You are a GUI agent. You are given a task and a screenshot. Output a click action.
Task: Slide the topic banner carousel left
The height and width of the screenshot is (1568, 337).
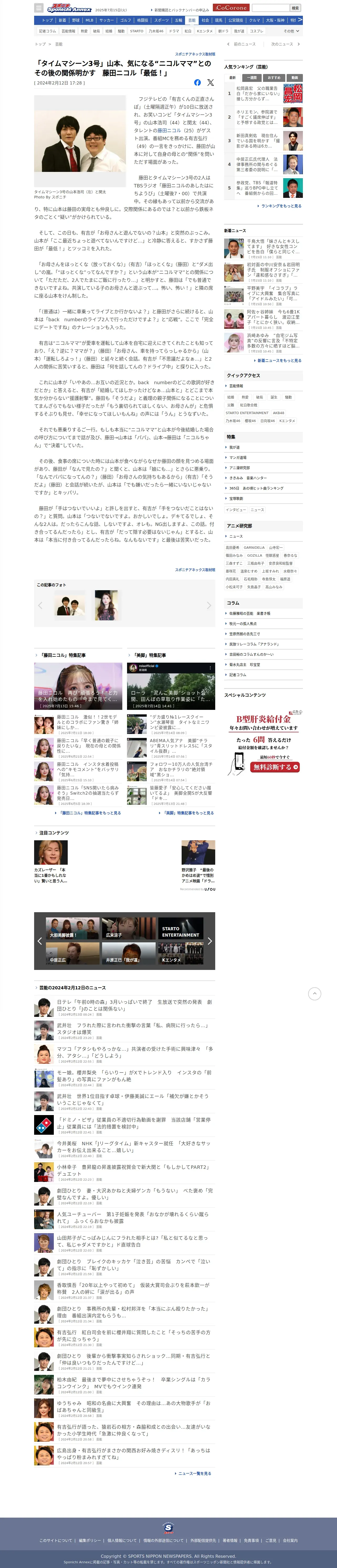[40, 941]
